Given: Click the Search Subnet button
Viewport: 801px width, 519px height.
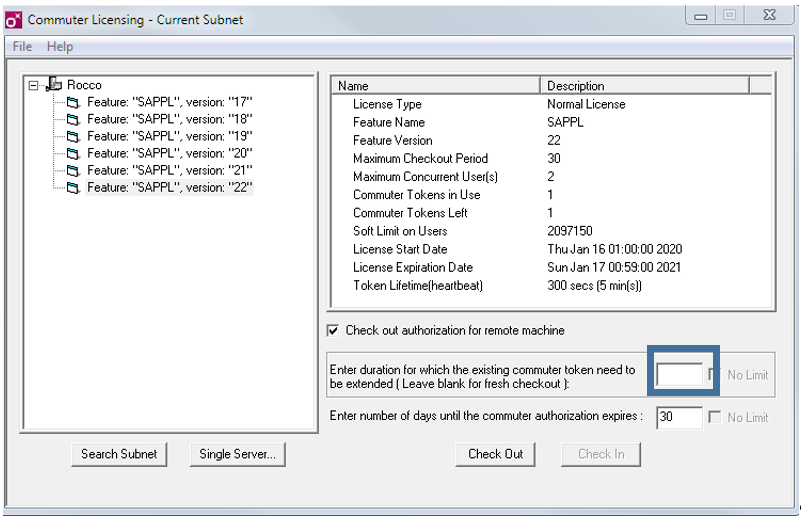Looking at the screenshot, I should (x=119, y=454).
